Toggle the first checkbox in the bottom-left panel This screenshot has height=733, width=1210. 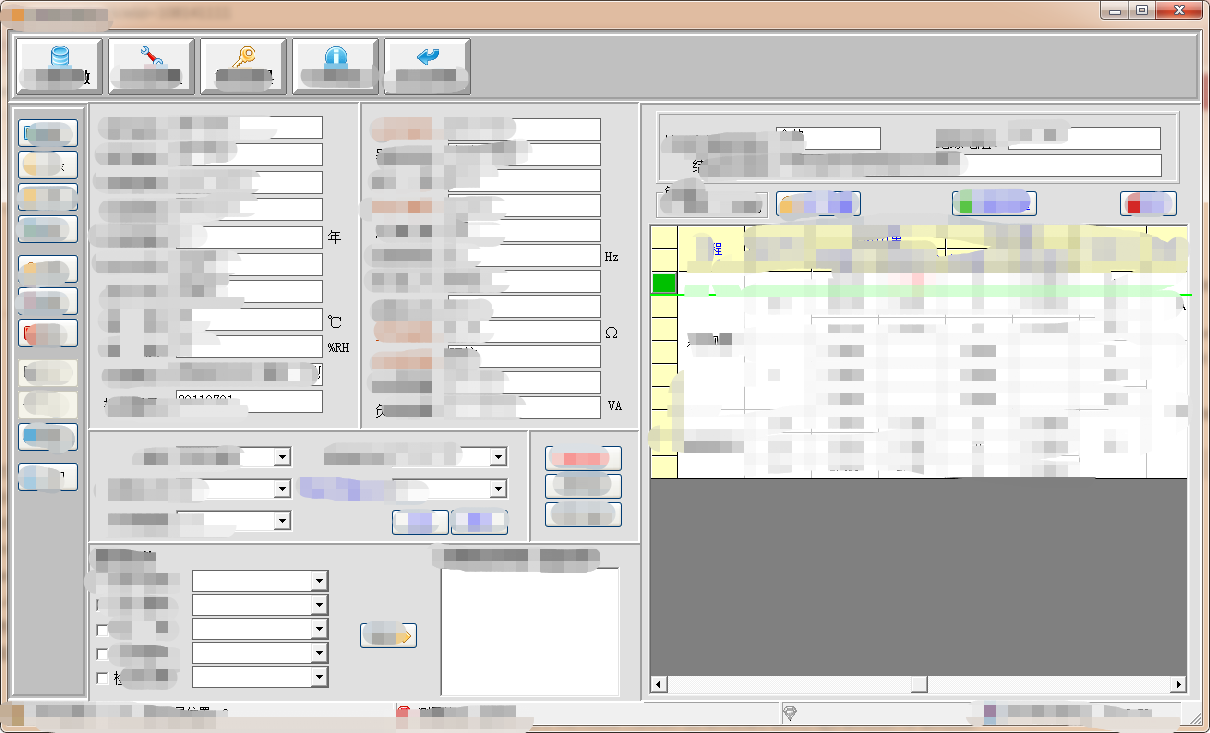point(101,605)
